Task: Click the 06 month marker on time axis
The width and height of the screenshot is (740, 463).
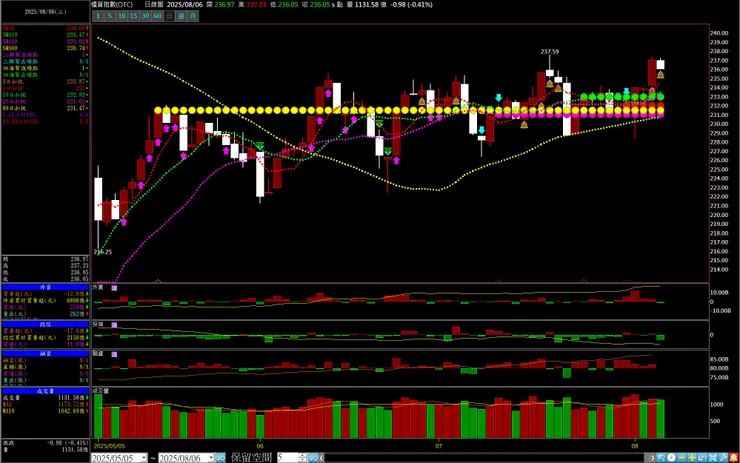Action: coord(260,446)
